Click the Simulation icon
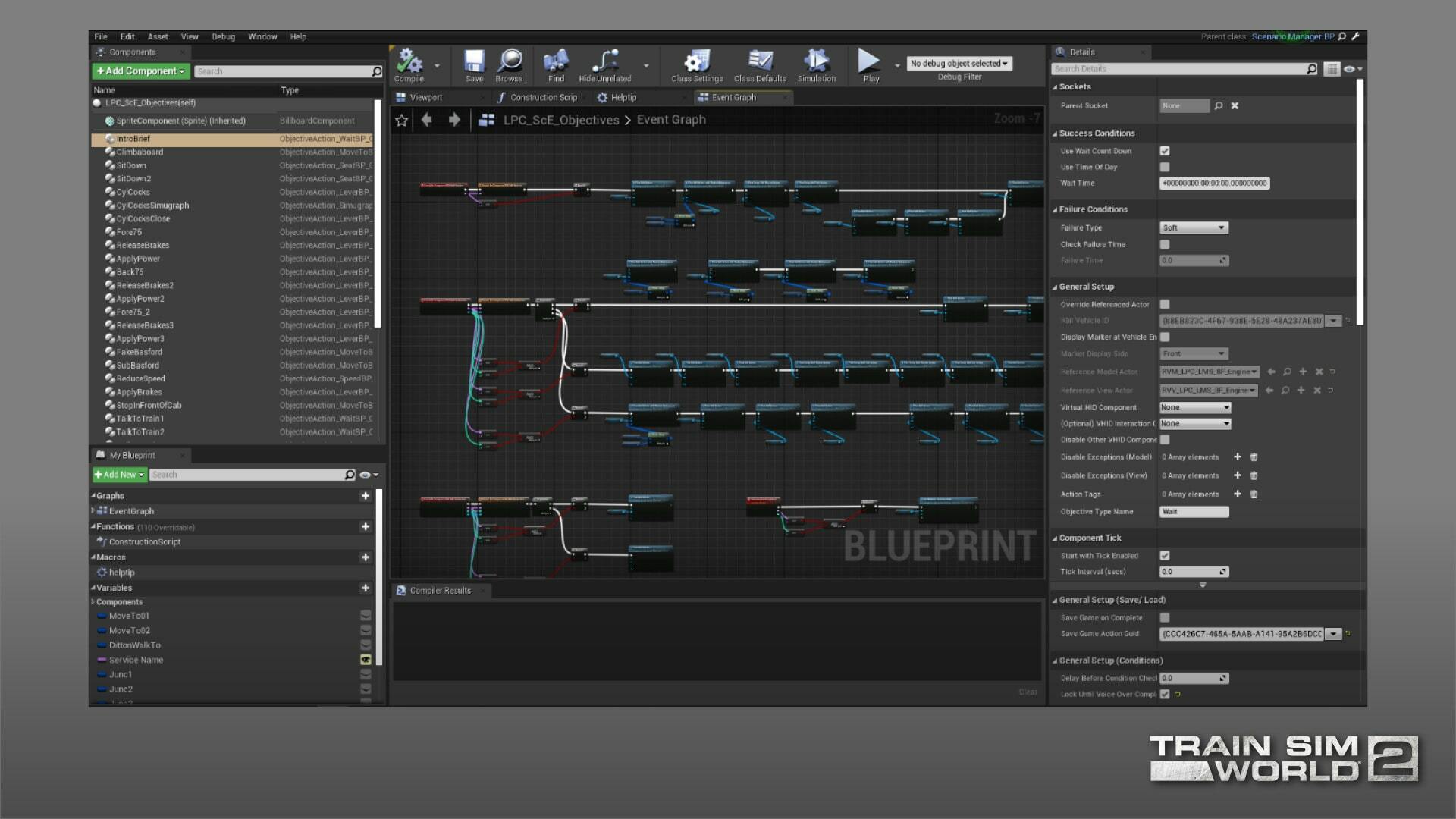The image size is (1456, 819). (816, 62)
